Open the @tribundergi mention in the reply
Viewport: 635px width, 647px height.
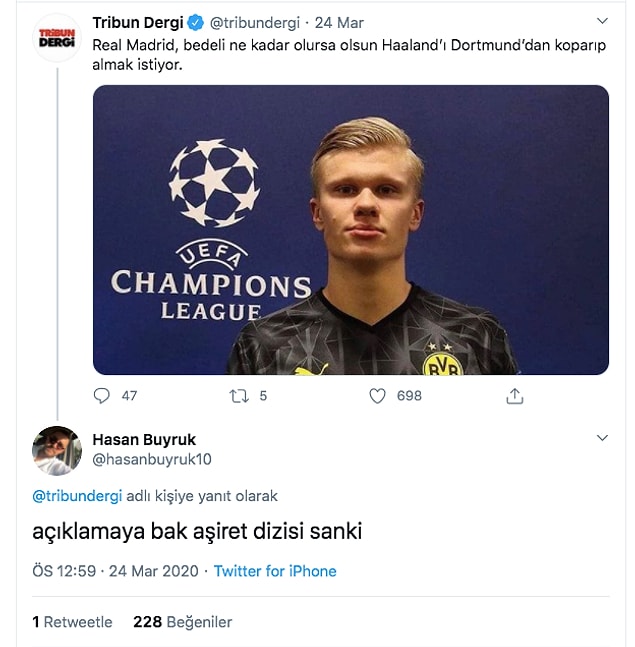(x=77, y=496)
